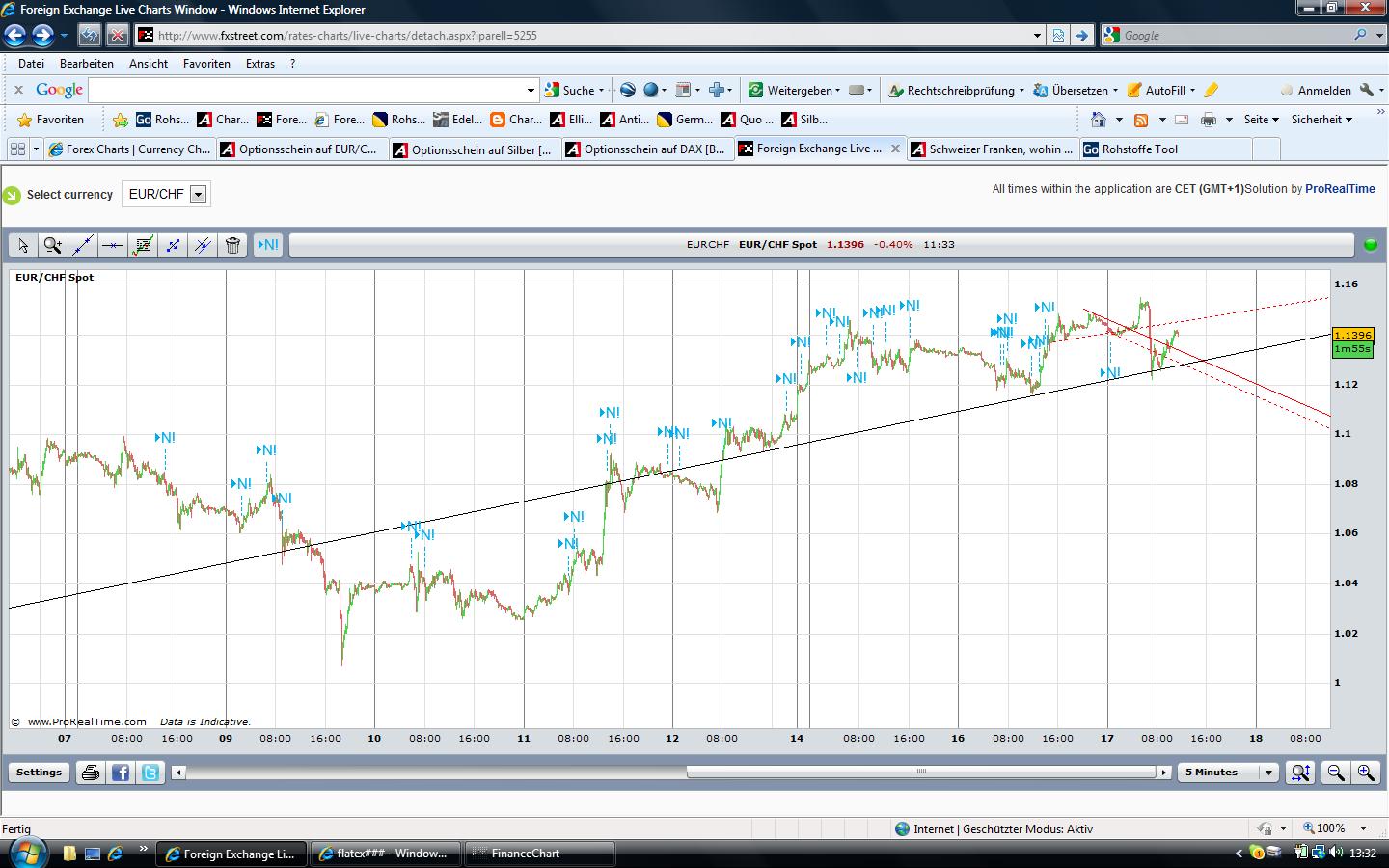Screen dimensions: 1389x868
Task: Select the parallel channel line tool
Action: (203, 245)
